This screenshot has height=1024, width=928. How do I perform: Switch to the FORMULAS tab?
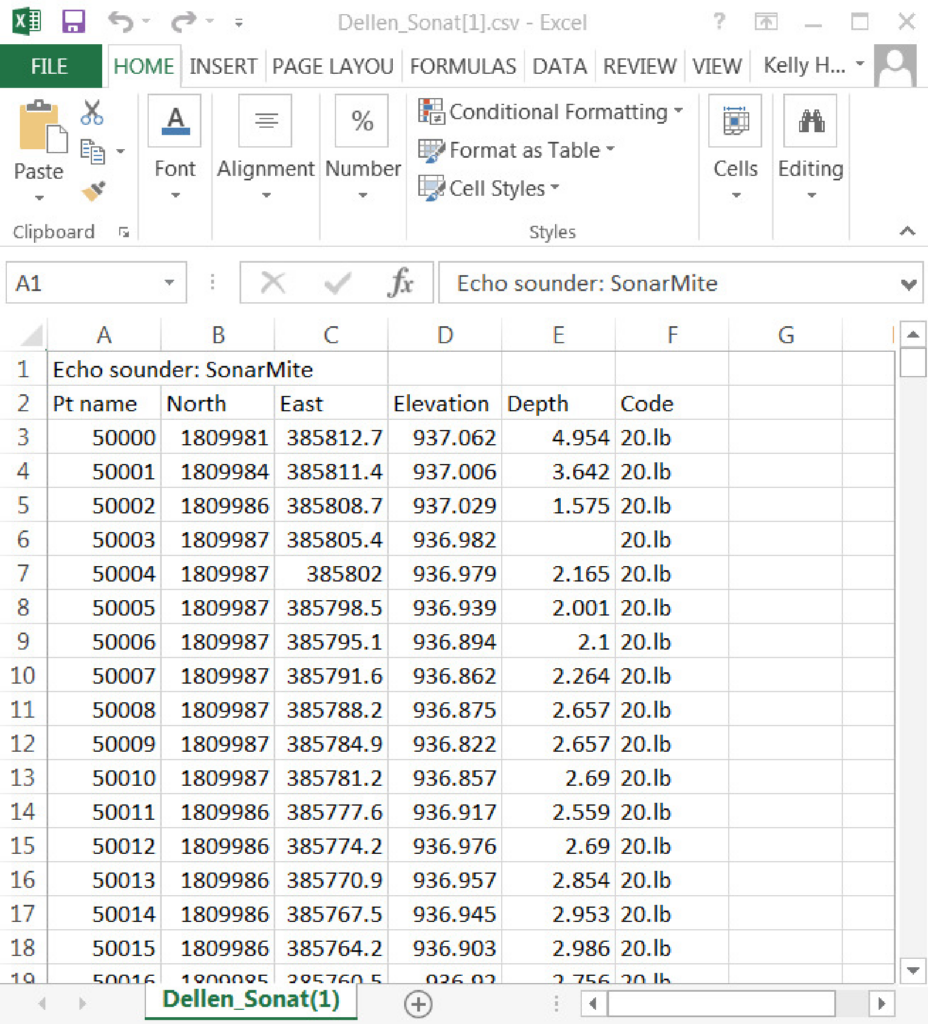[x=462, y=66]
